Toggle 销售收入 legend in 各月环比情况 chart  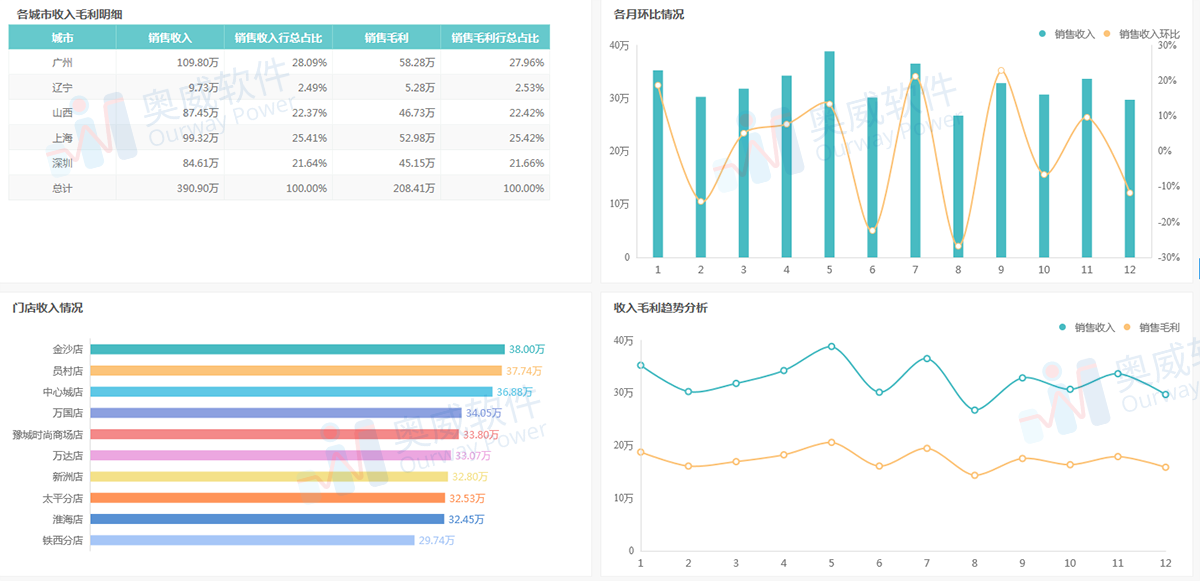pos(1066,33)
